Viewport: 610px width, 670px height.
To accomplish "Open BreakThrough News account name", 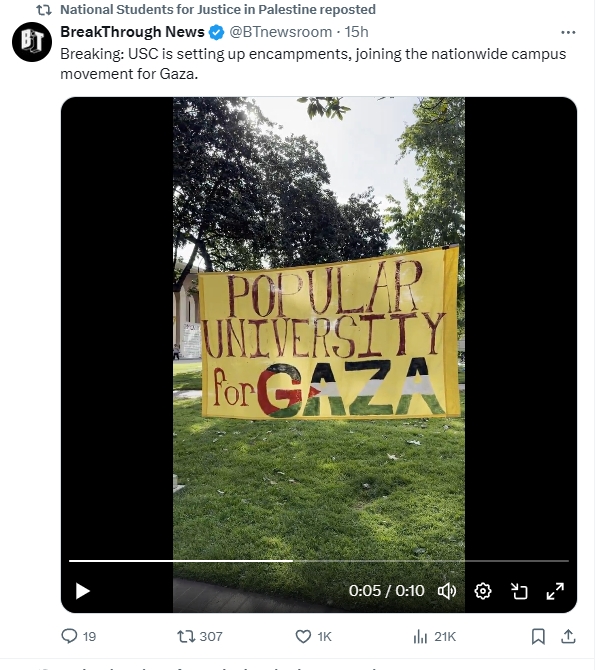I will [132, 32].
